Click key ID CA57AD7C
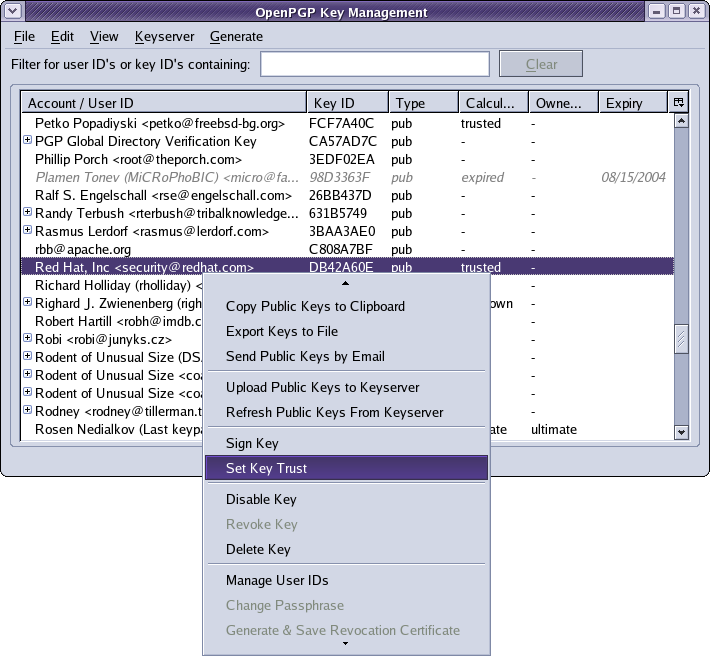This screenshot has width=710, height=656. [343, 141]
